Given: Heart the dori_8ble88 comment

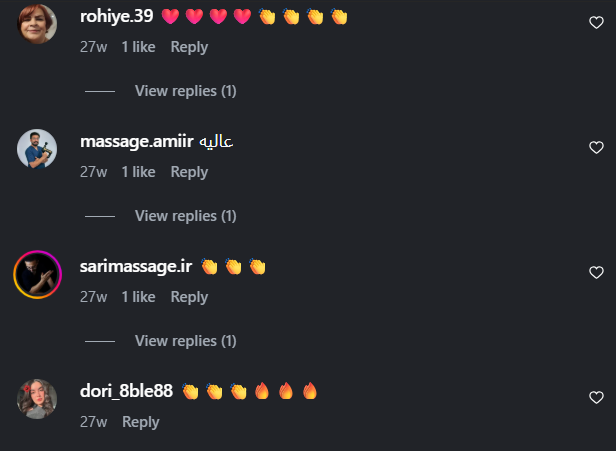Looking at the screenshot, I should (596, 397).
